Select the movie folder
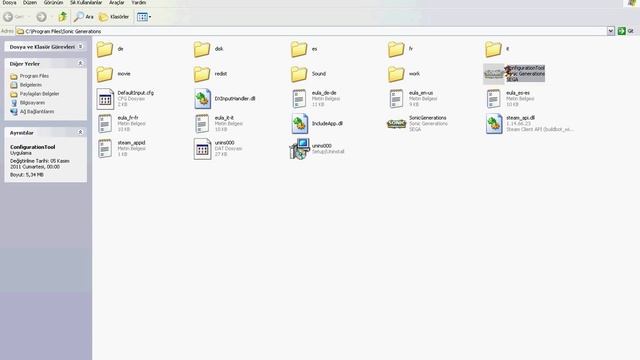 pyautogui.click(x=113, y=74)
